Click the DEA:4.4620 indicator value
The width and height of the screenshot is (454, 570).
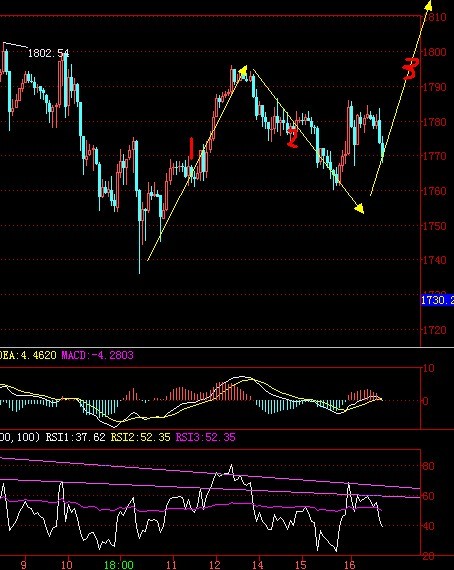click(28, 355)
